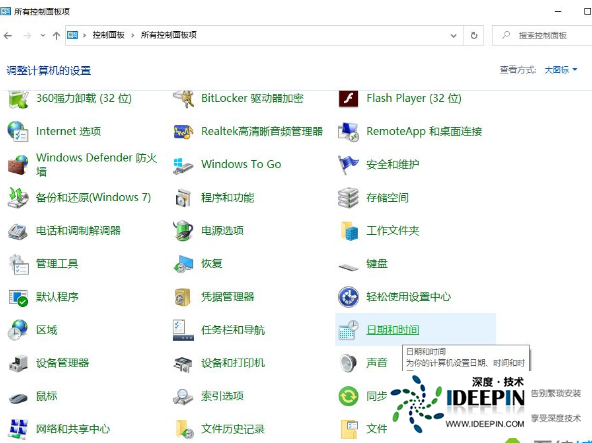
Task: Open the 查看方式 大图标 dropdown
Action: (x=561, y=70)
